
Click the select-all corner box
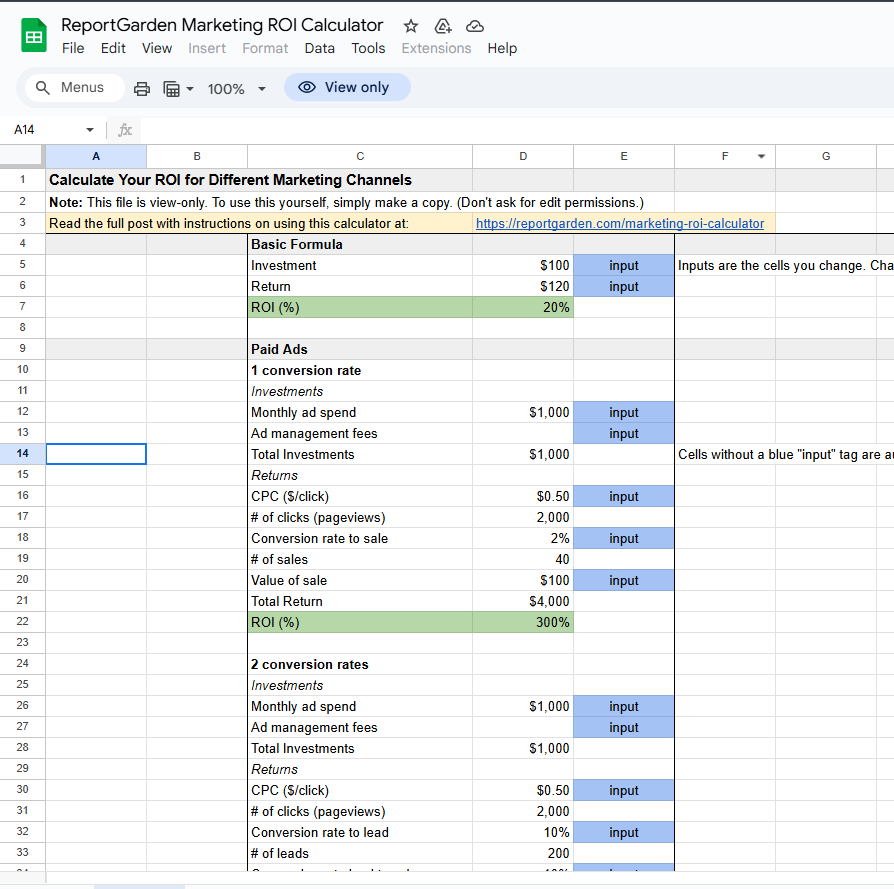coord(22,156)
